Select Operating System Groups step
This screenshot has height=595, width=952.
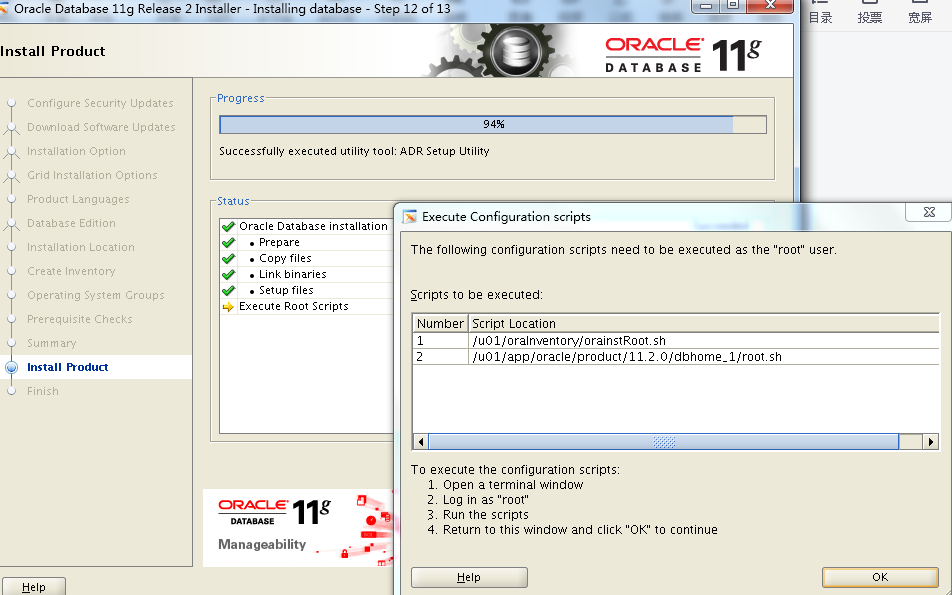(96, 295)
